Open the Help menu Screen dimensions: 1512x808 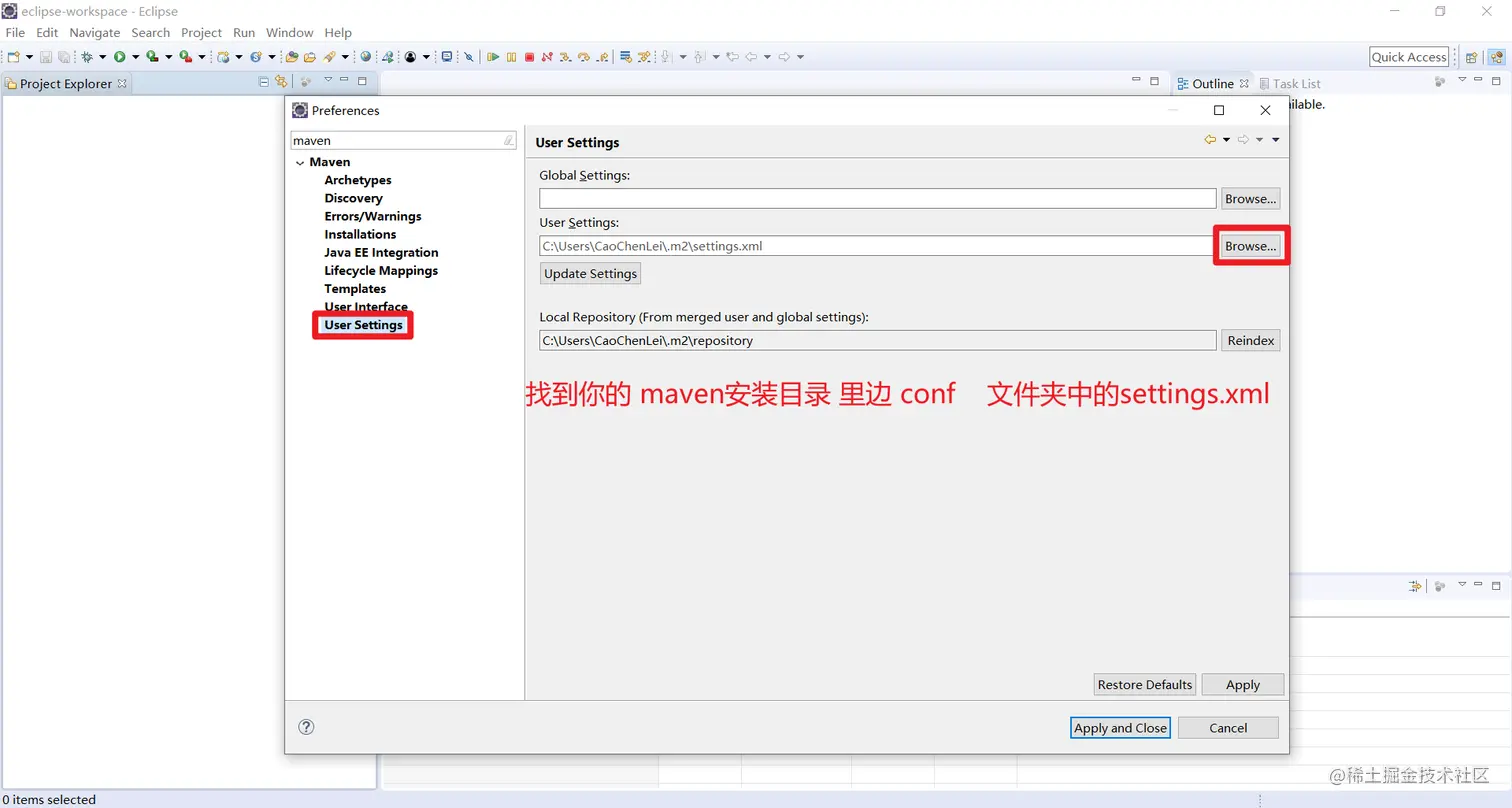339,32
